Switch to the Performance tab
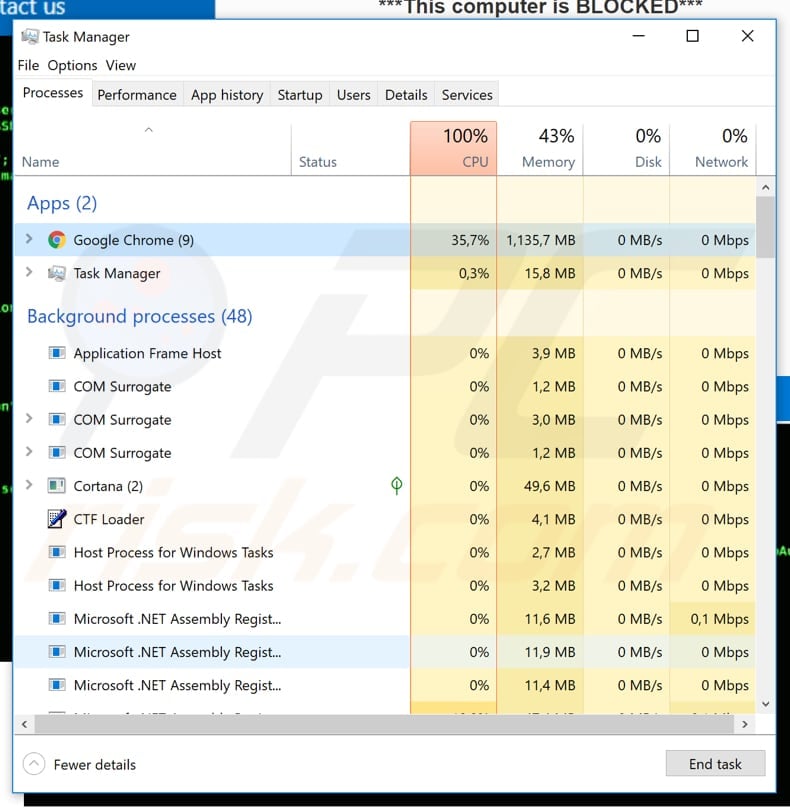 pyautogui.click(x=137, y=95)
